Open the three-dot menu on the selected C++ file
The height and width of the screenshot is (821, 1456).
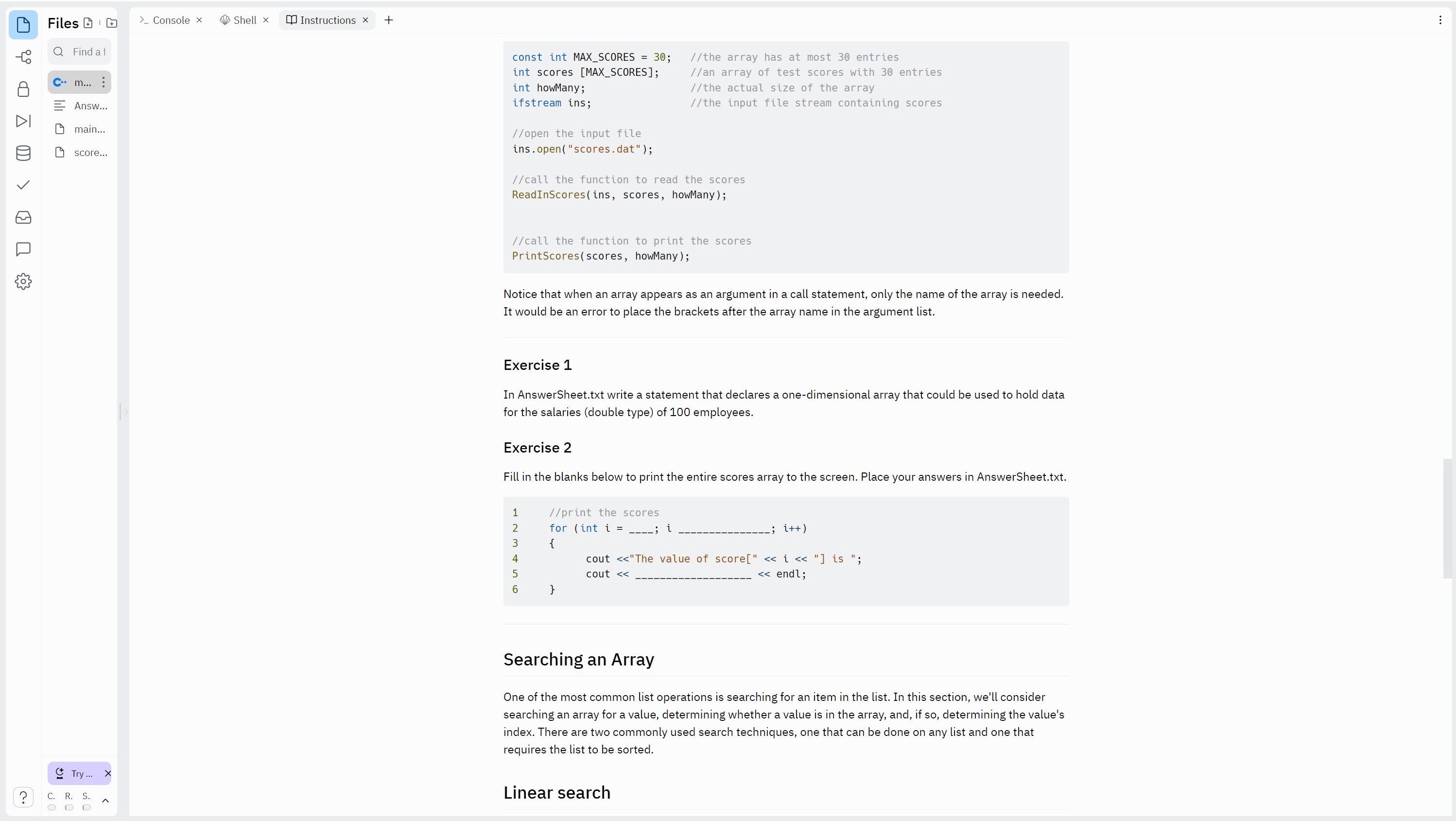click(x=104, y=82)
